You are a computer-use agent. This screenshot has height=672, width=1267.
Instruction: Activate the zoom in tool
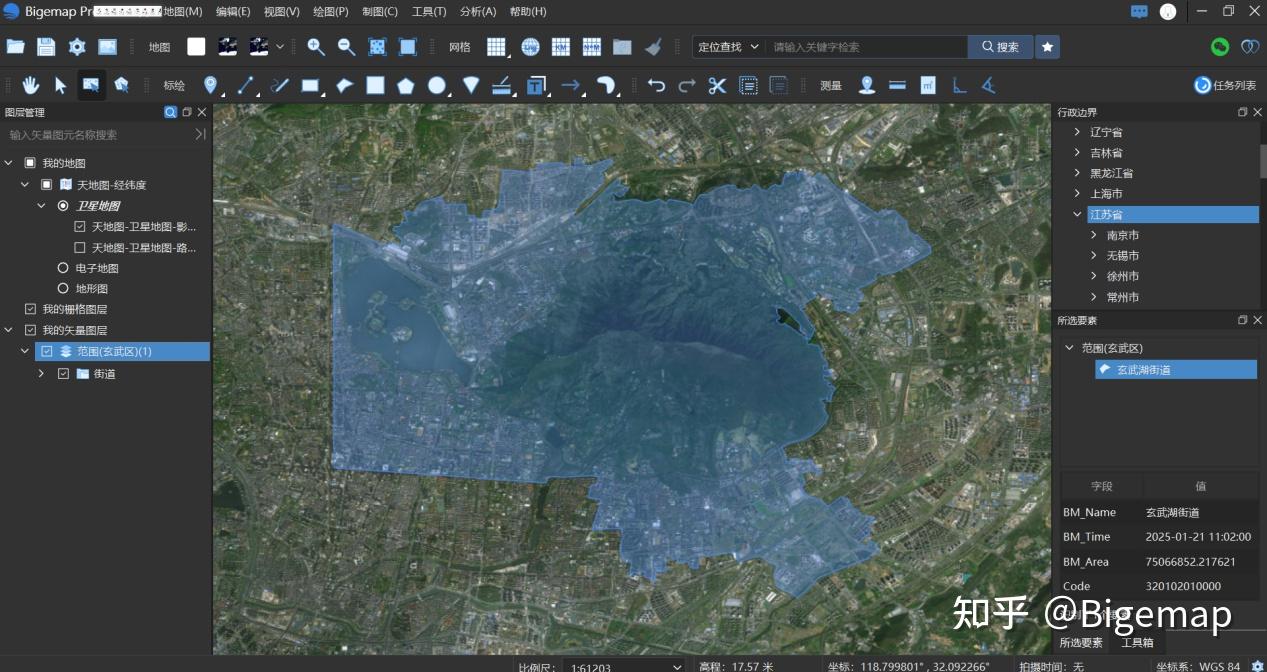pyautogui.click(x=315, y=47)
